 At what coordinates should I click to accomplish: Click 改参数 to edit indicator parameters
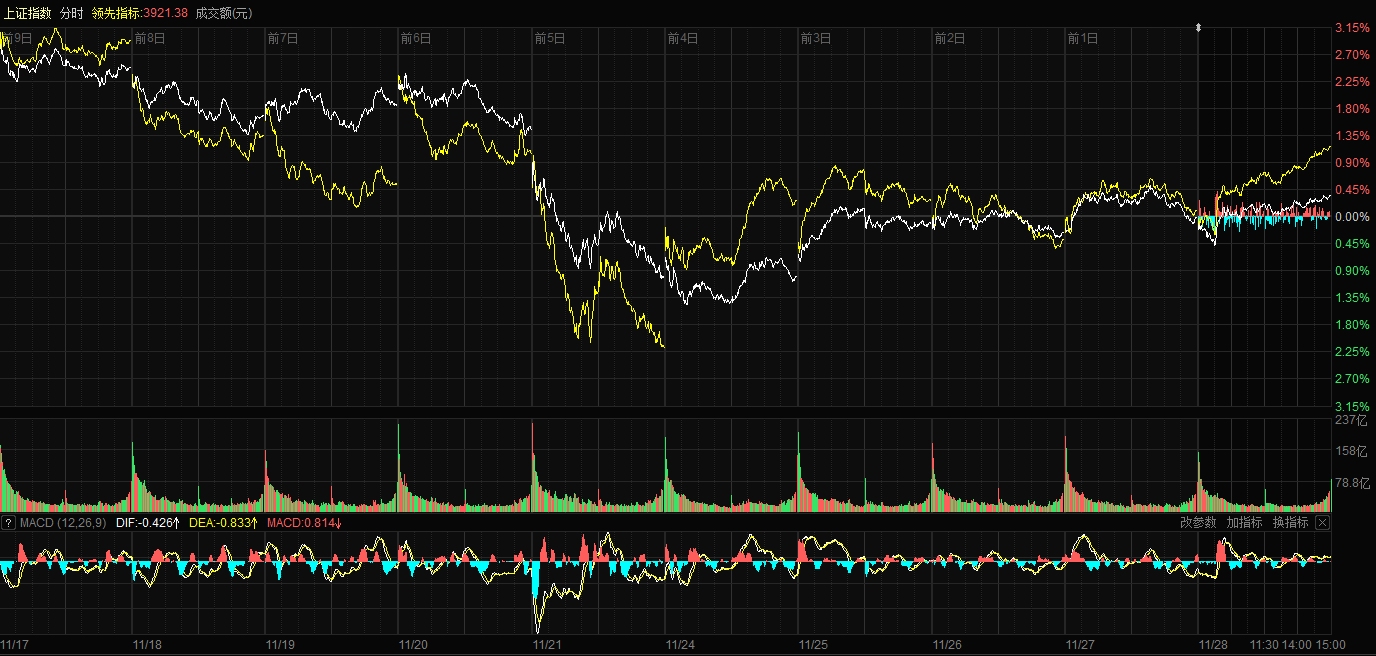pyautogui.click(x=1198, y=522)
